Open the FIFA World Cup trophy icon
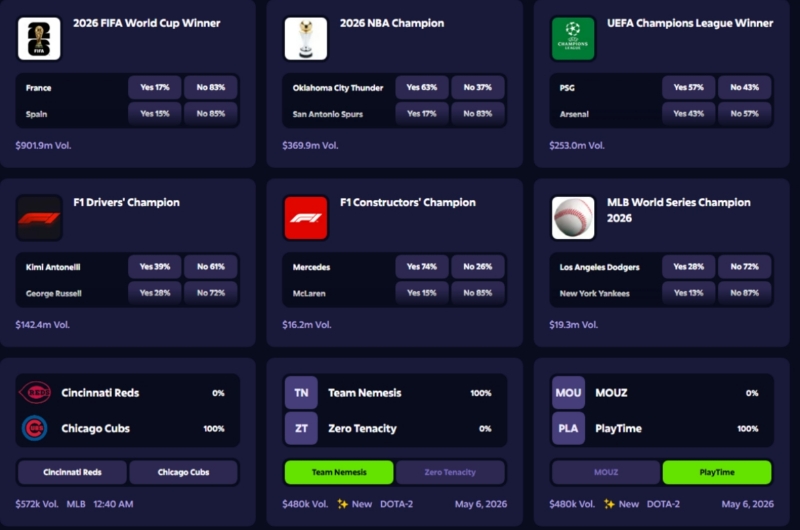 coord(39,39)
